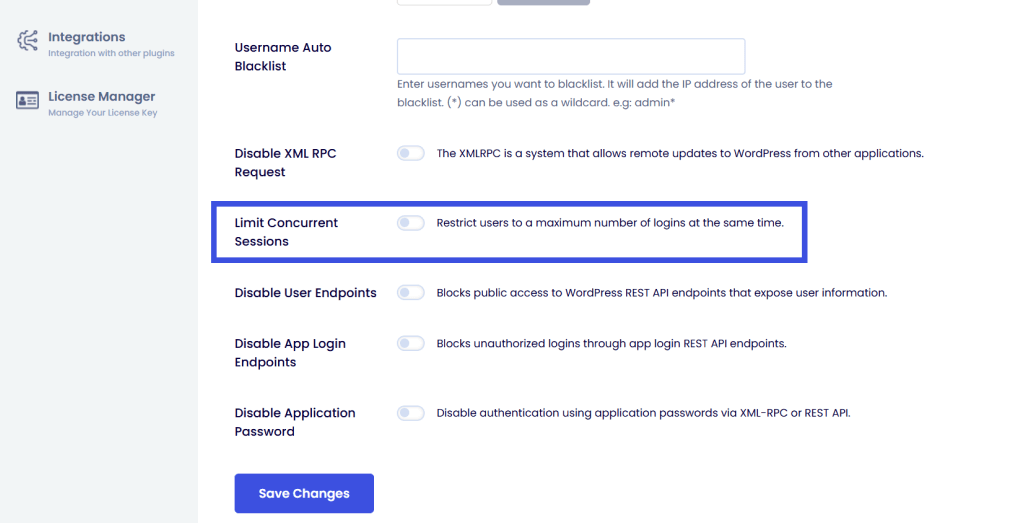The width and height of the screenshot is (1024, 523).
Task: Click the partially visible gray button at top
Action: click(x=543, y=2)
